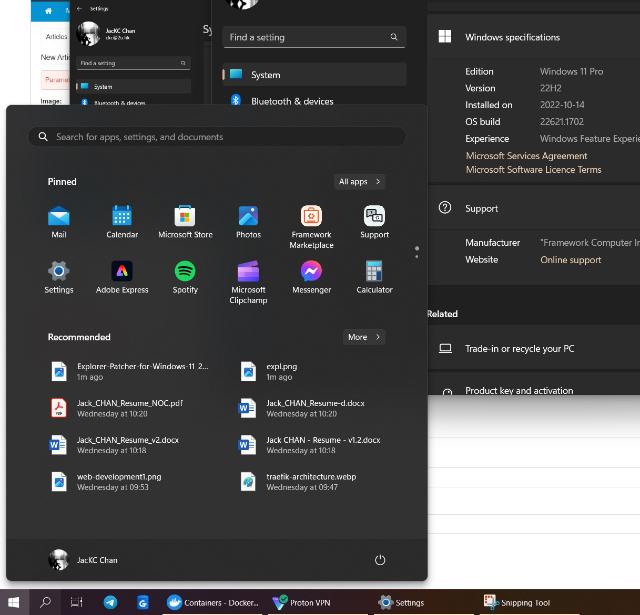Select the Version value 22H2

click(x=551, y=88)
